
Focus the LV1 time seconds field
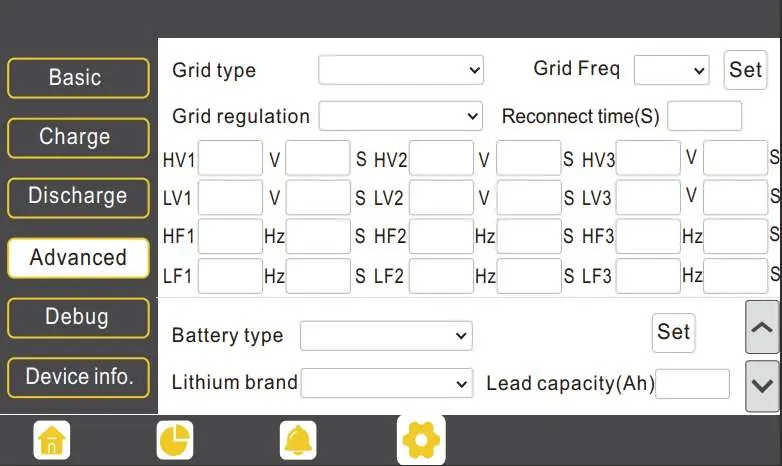(x=318, y=198)
